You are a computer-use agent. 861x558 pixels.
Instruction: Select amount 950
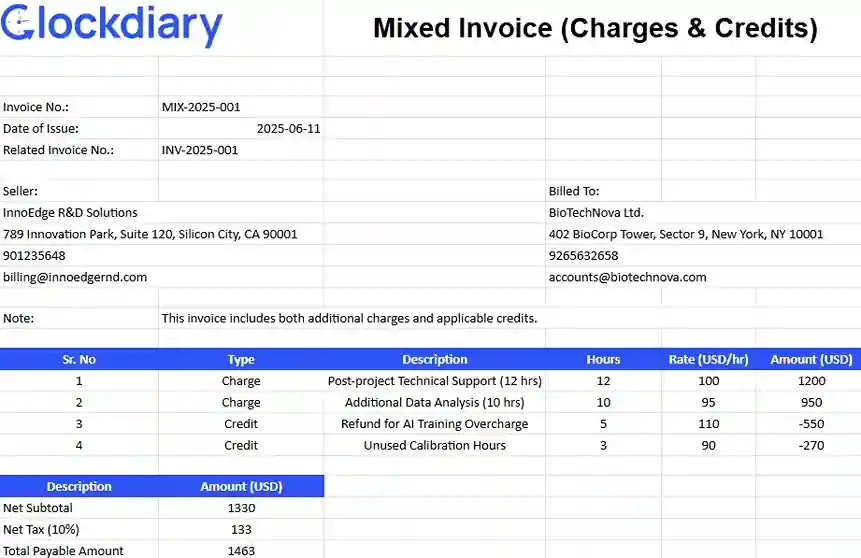pos(812,402)
